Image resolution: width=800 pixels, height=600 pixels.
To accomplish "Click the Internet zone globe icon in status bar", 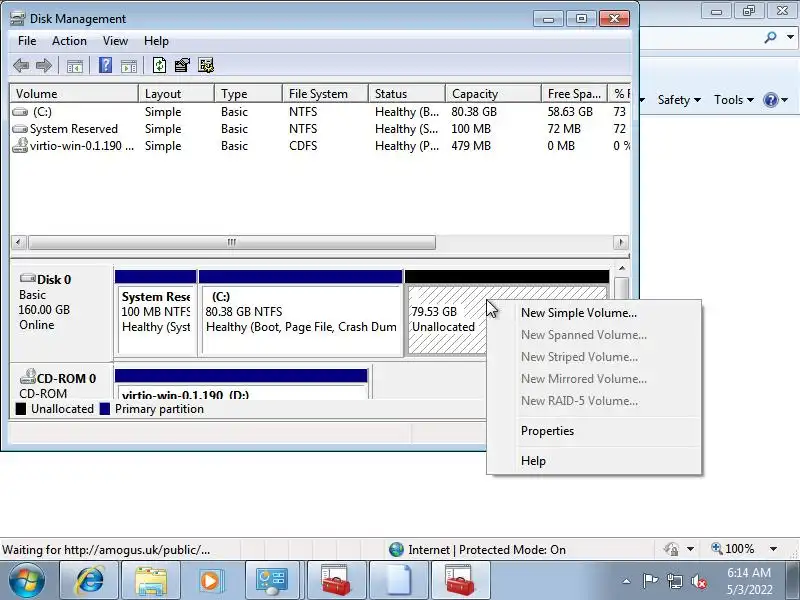I will click(396, 549).
